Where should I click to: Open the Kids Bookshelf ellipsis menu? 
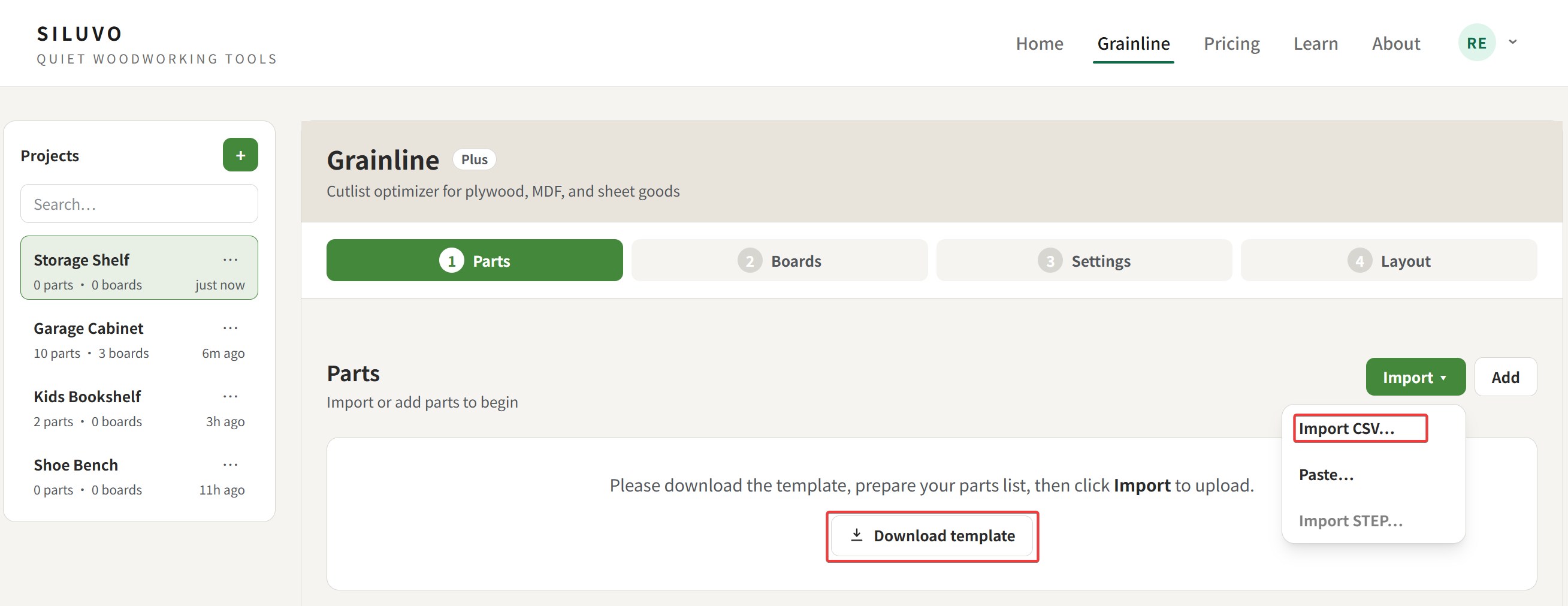point(231,396)
